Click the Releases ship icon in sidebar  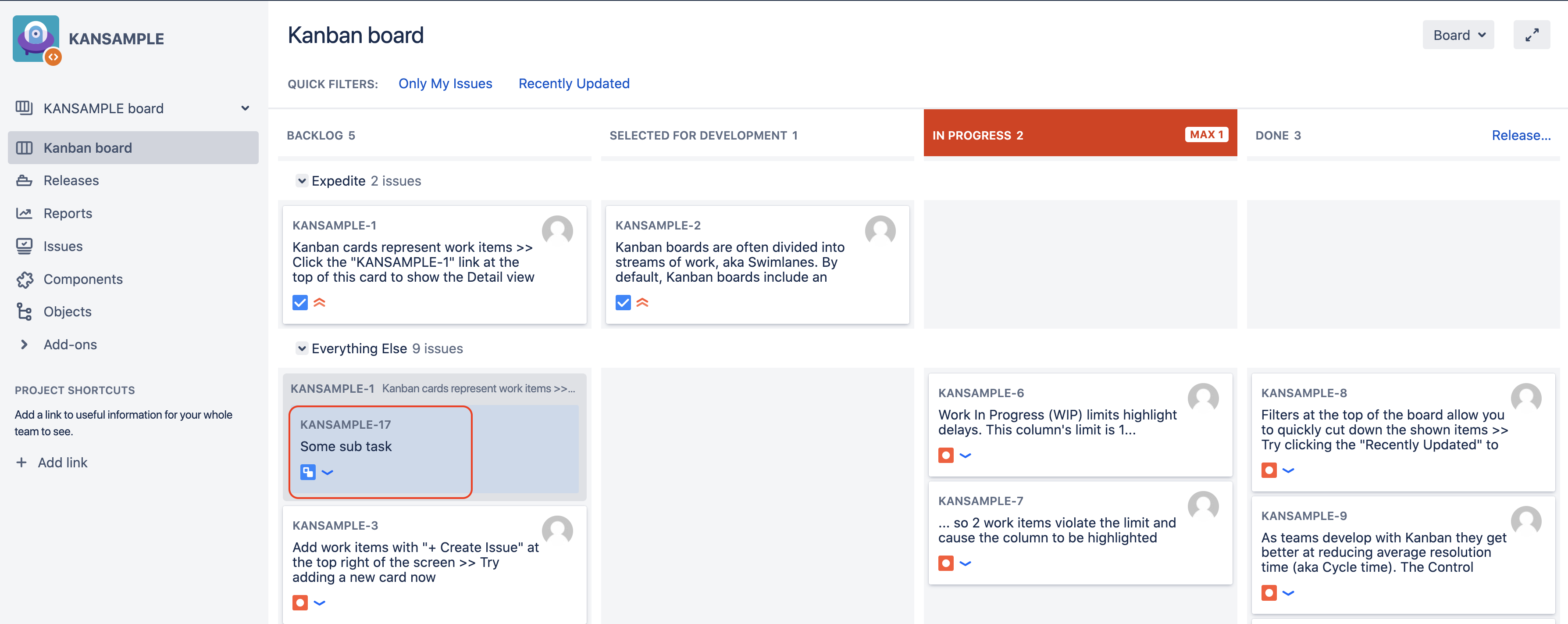click(25, 180)
